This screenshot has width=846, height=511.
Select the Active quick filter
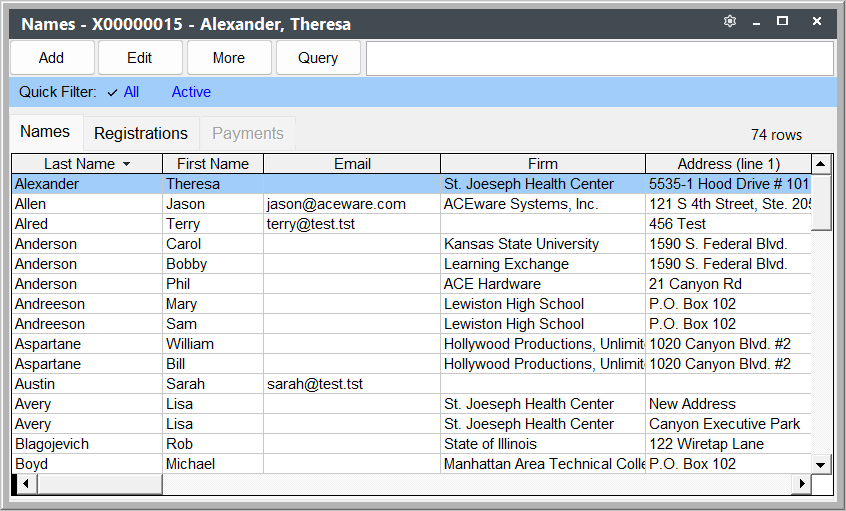(191, 92)
